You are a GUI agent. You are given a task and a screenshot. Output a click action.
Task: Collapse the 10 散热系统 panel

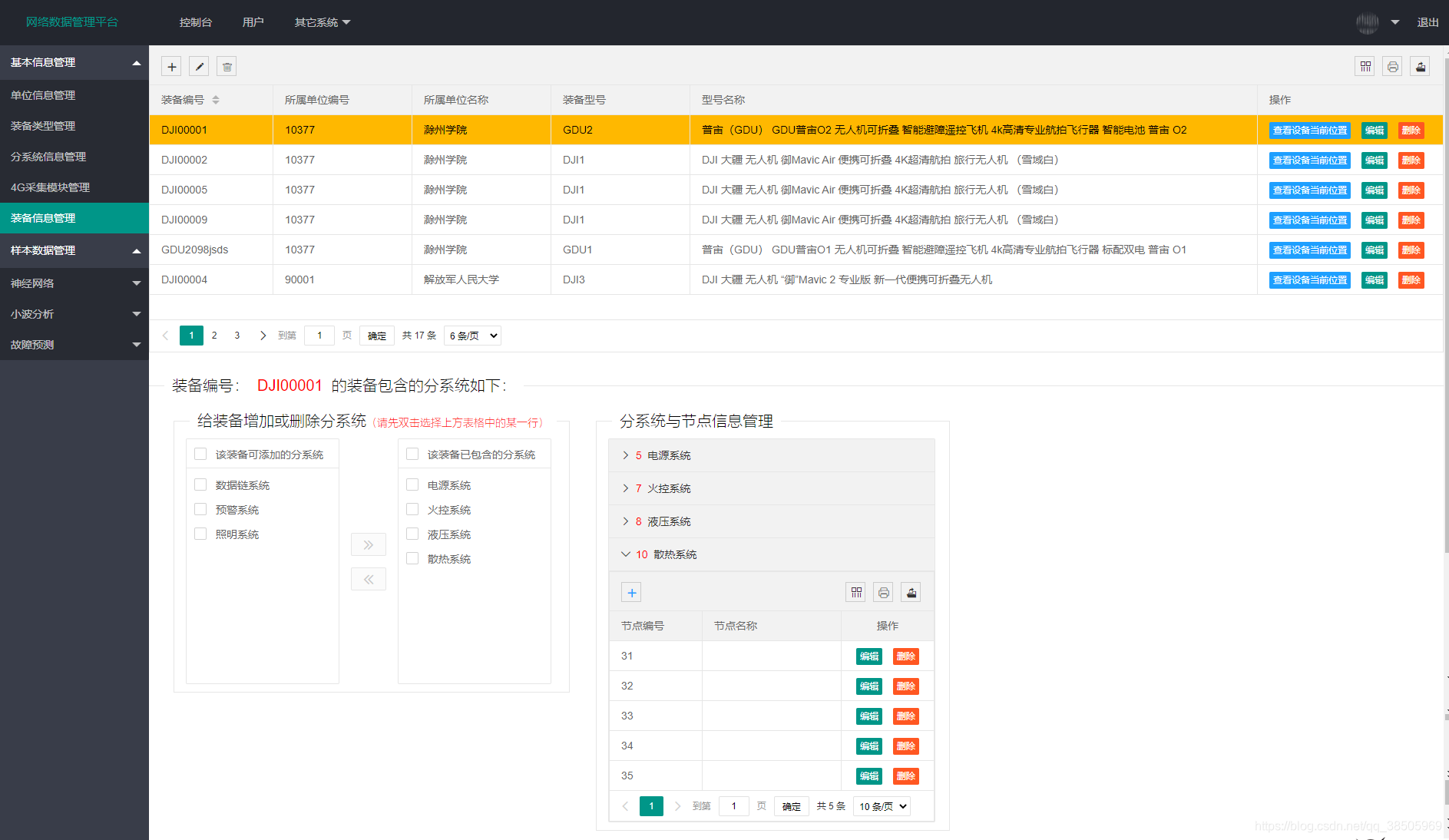772,554
